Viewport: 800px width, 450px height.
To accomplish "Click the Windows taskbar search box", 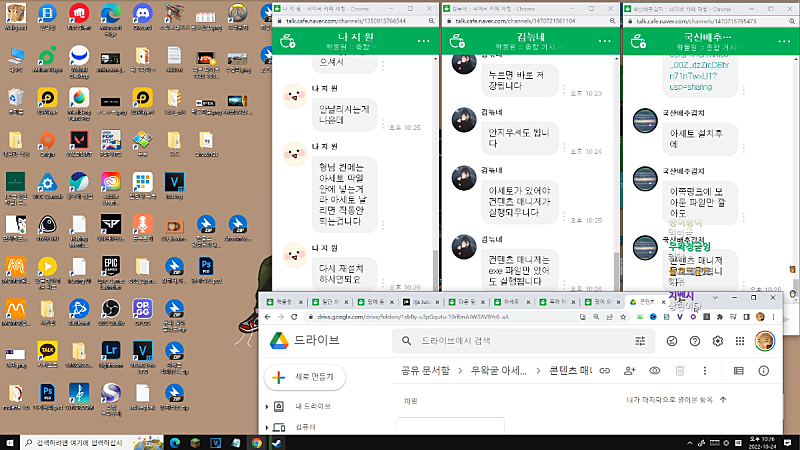I will pos(92,442).
